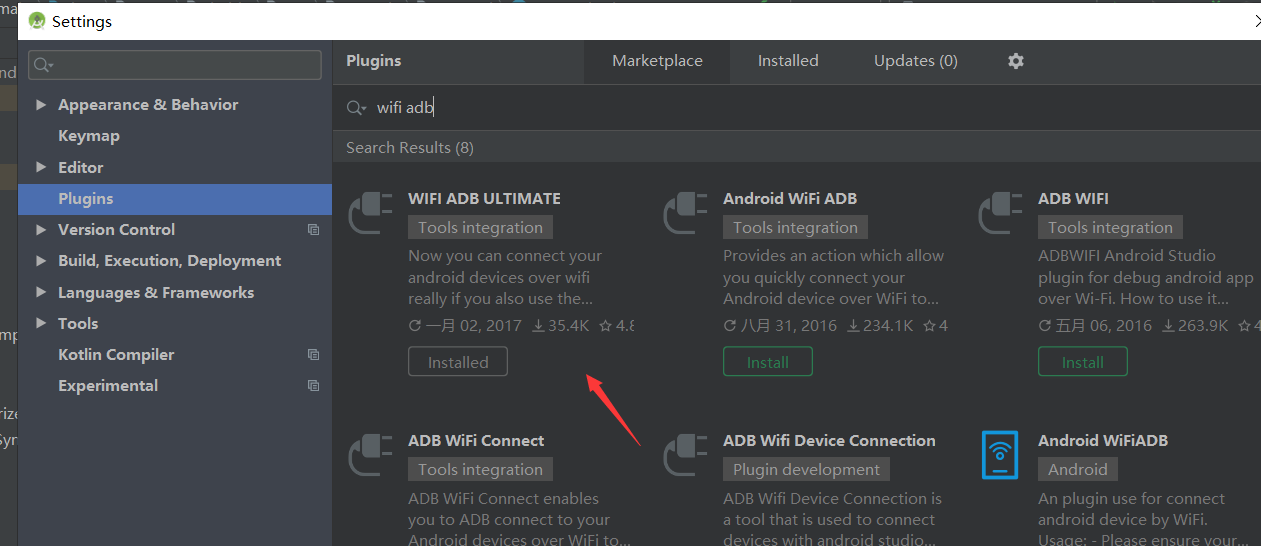1261x546 pixels.
Task: Click the ADB Wifi Device Connection plug icon
Action: pyautogui.click(x=685, y=456)
